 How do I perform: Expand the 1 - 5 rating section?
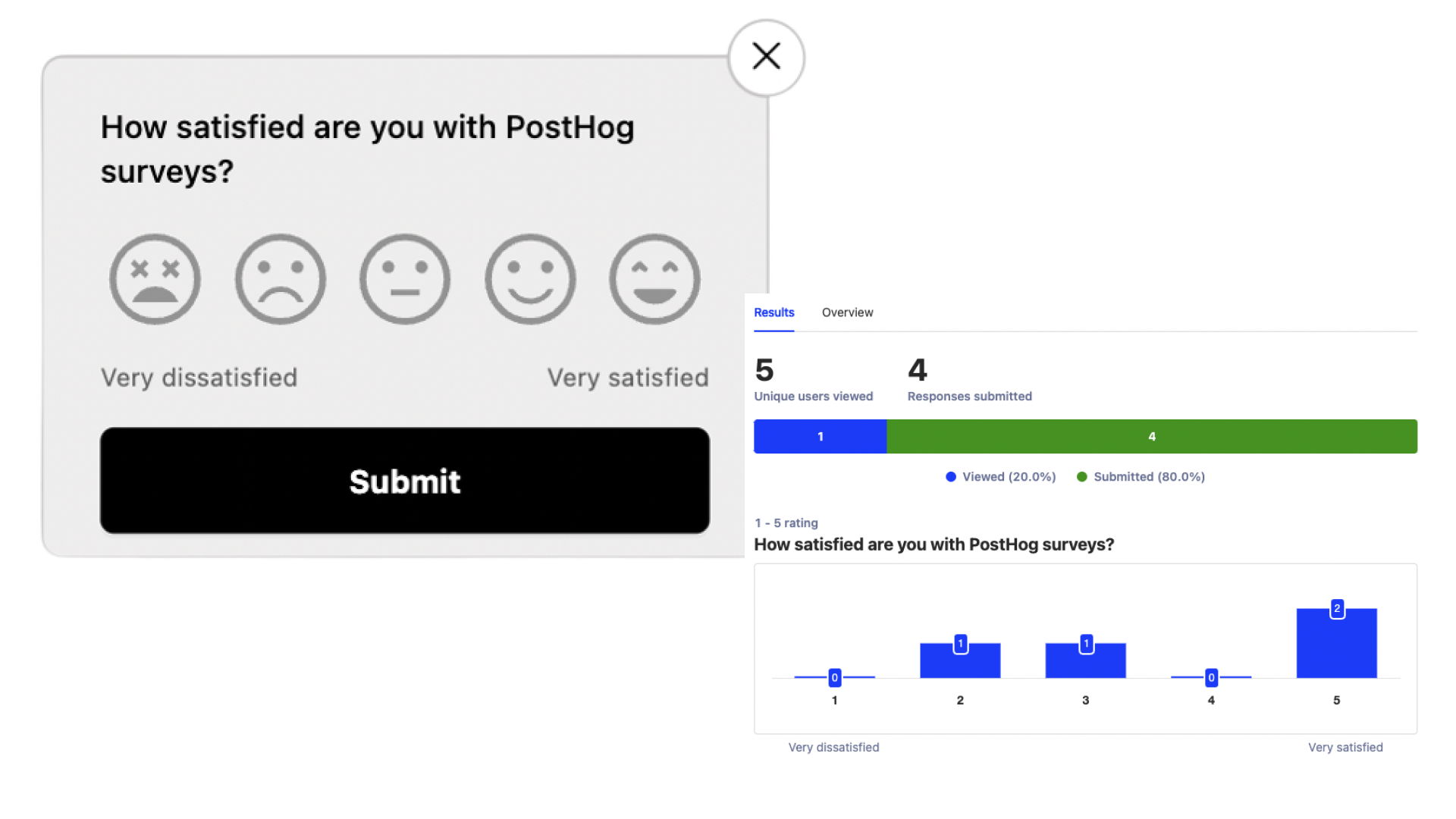click(786, 522)
